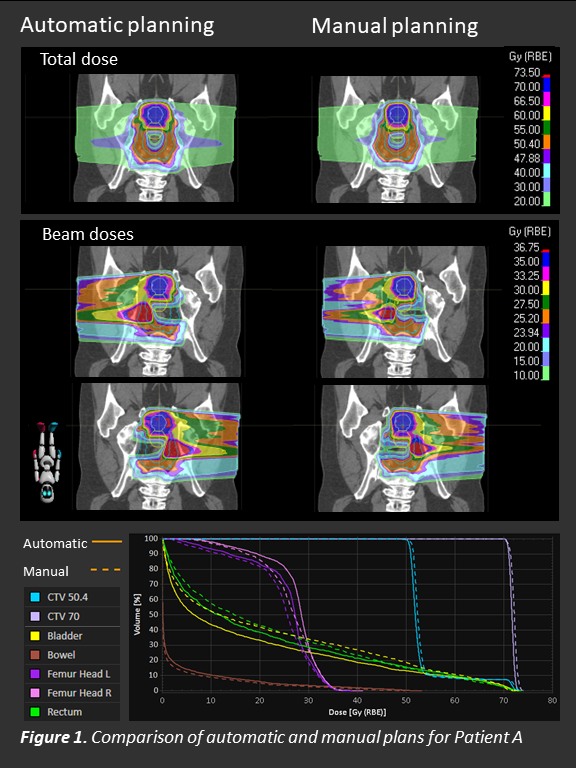Open the manual planning total dose image
The height and width of the screenshot is (768, 576).
click(397, 139)
